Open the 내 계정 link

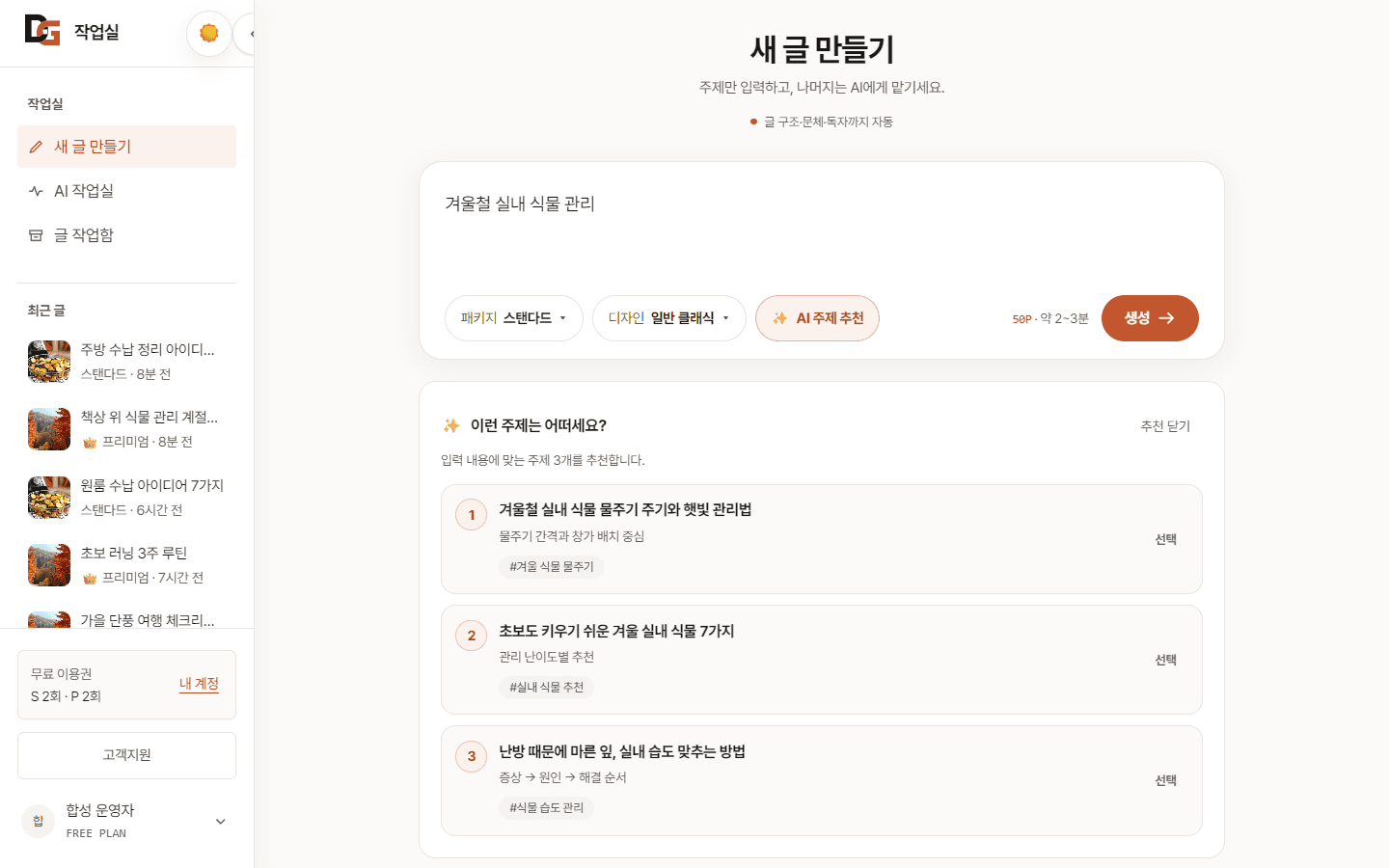[x=199, y=684]
